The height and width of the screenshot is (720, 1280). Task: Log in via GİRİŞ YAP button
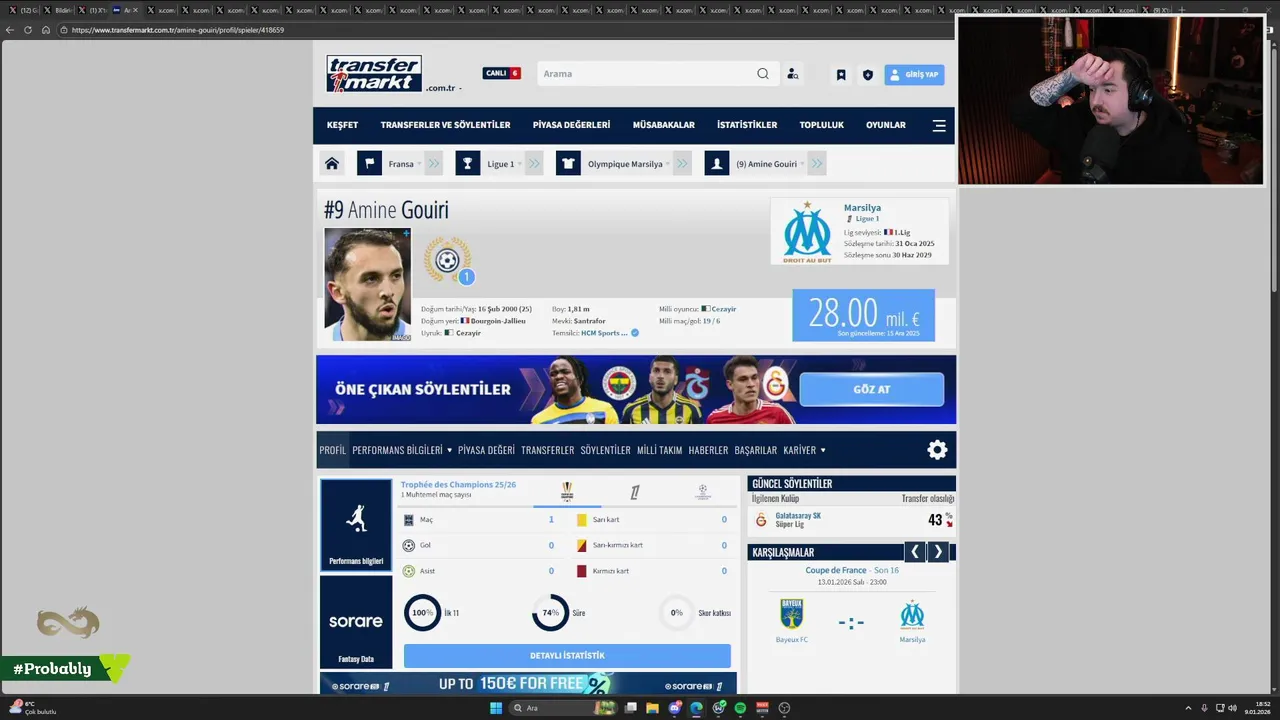(x=914, y=74)
